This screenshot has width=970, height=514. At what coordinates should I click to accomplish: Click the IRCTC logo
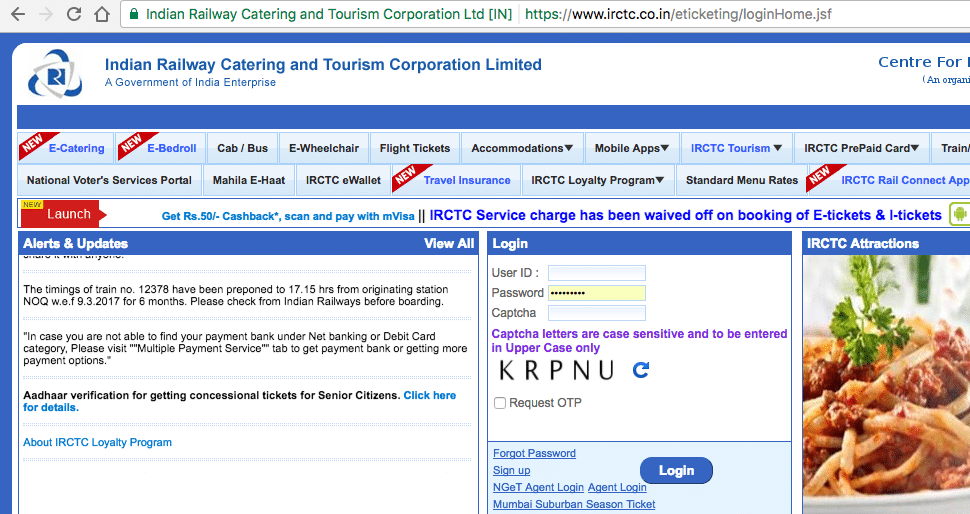(x=55, y=74)
